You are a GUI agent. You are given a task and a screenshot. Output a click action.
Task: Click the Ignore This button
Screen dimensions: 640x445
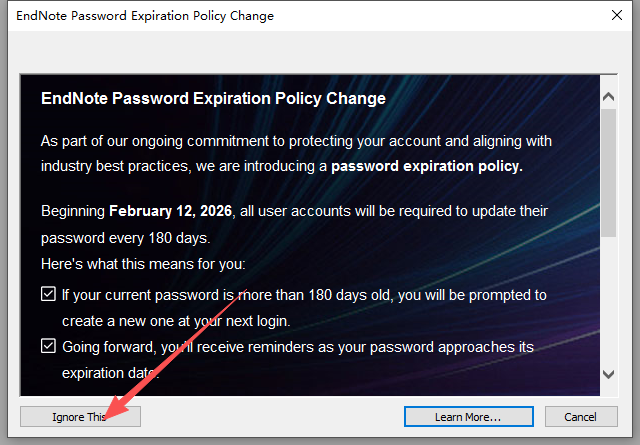80,416
